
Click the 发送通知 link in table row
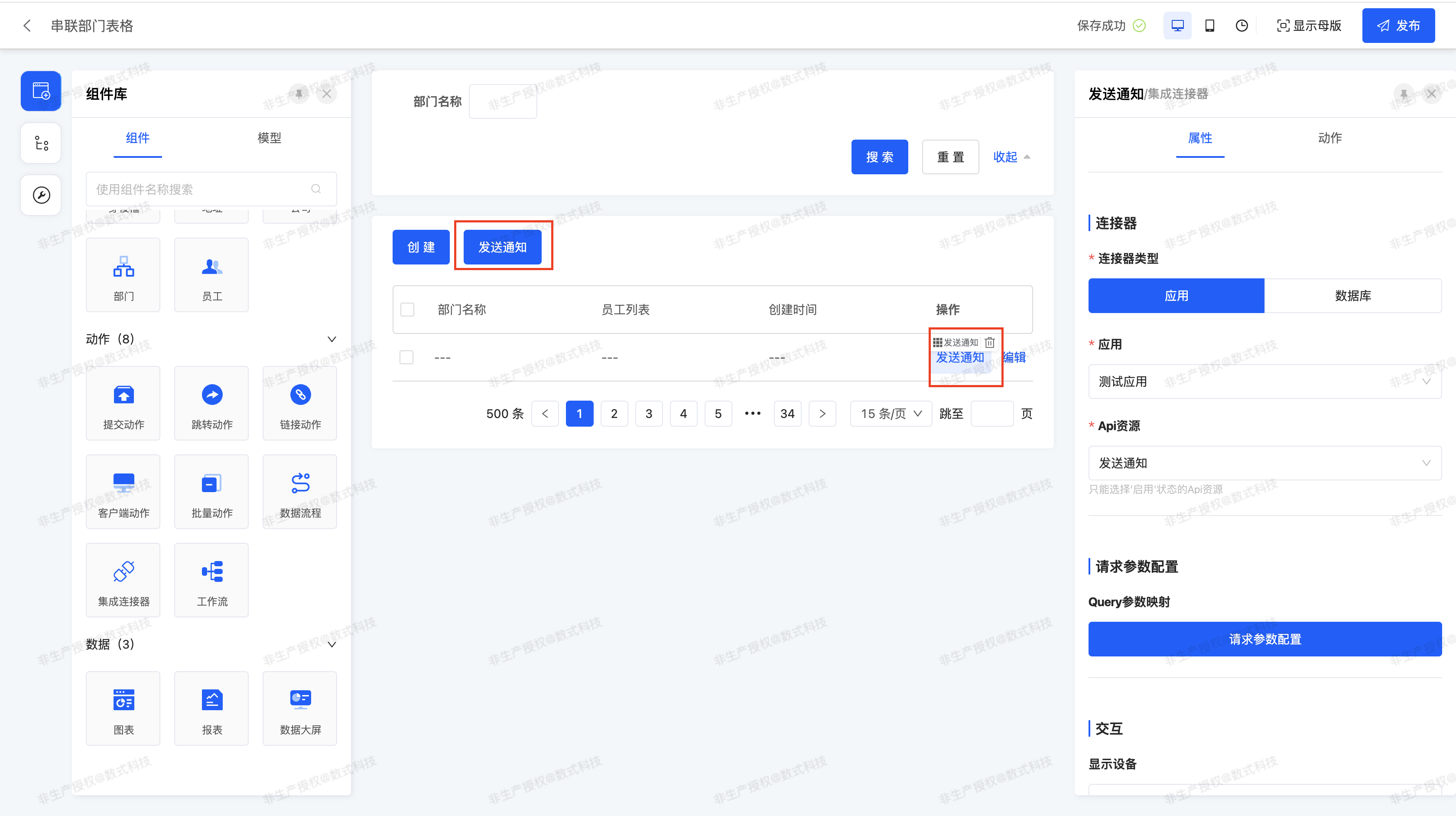point(960,357)
